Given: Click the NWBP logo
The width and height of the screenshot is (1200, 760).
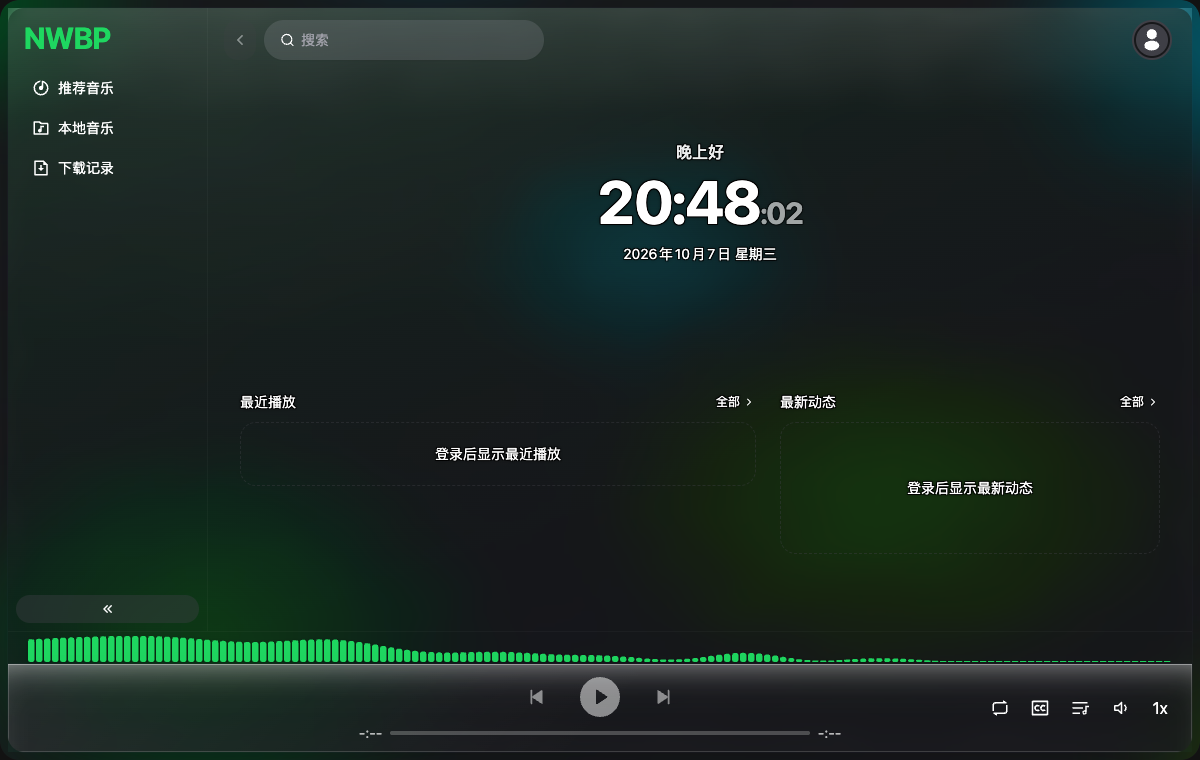Looking at the screenshot, I should point(68,39).
